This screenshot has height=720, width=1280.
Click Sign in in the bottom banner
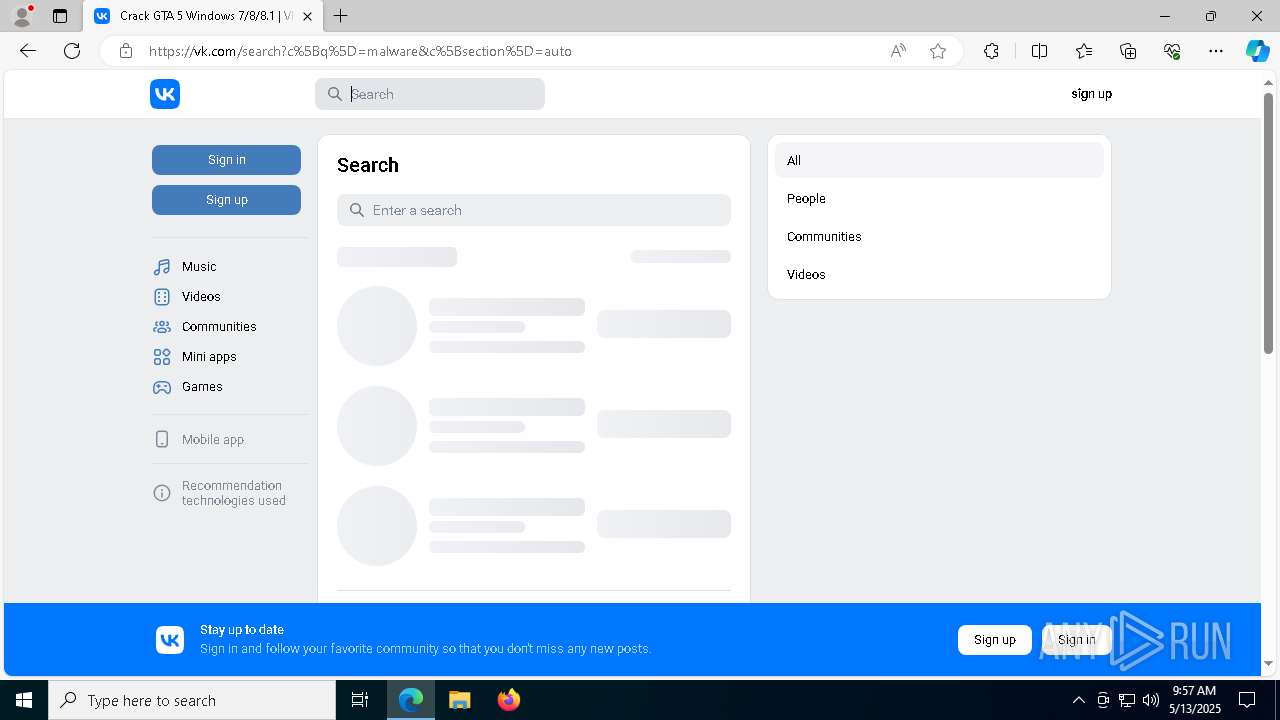tap(1076, 640)
